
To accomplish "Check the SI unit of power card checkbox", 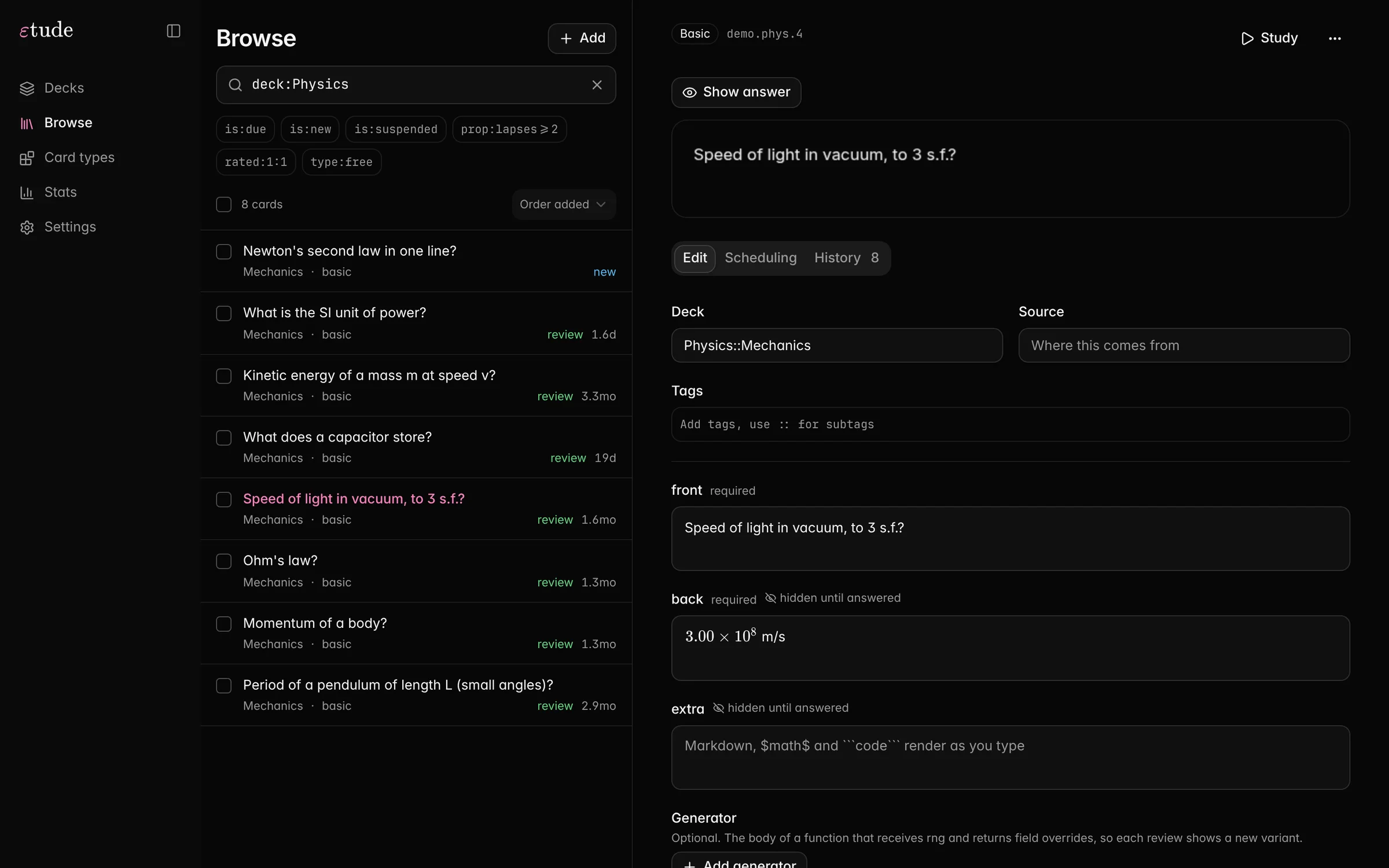I will click(223, 313).
